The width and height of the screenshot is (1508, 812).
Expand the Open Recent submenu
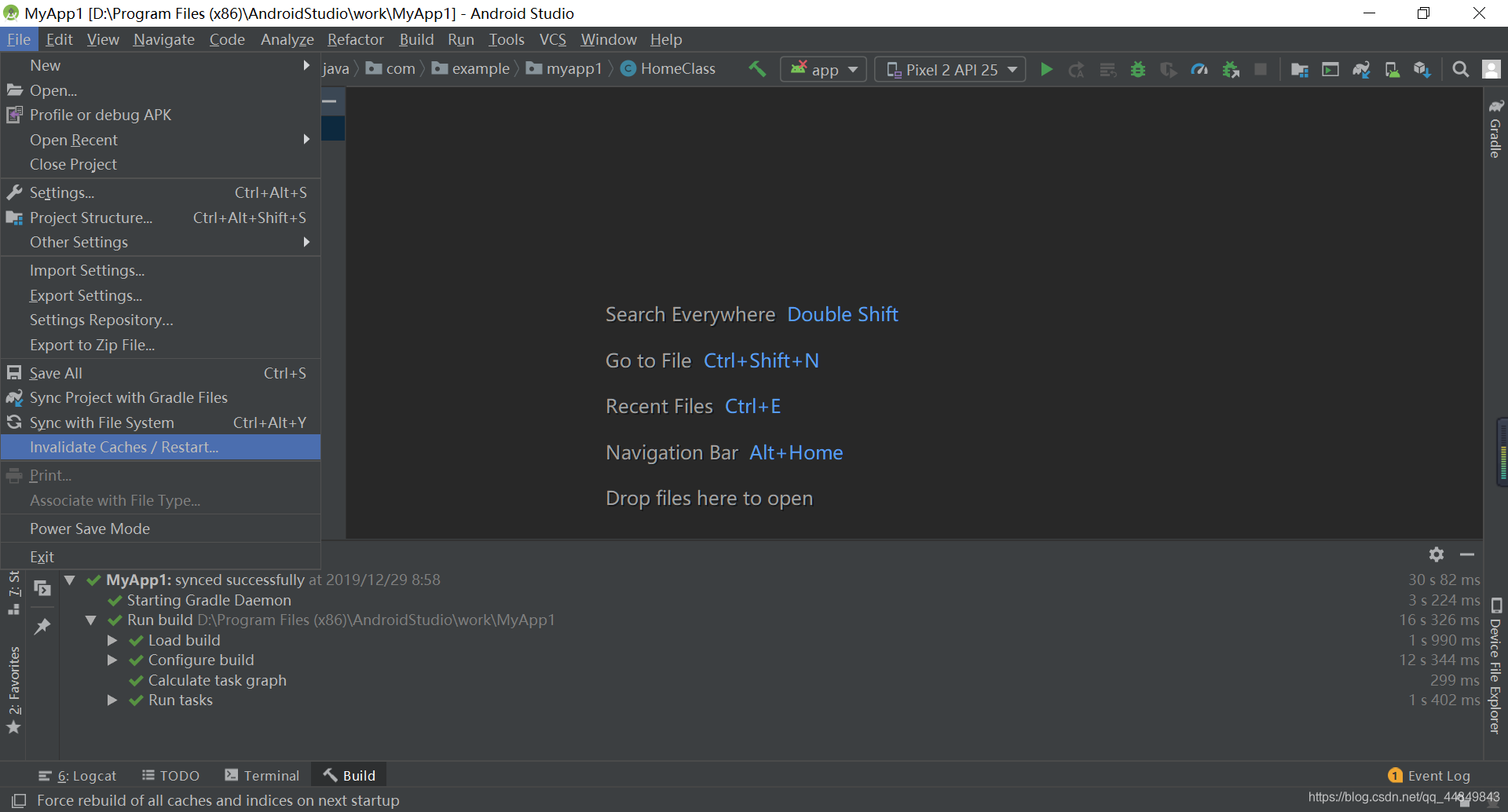(73, 140)
